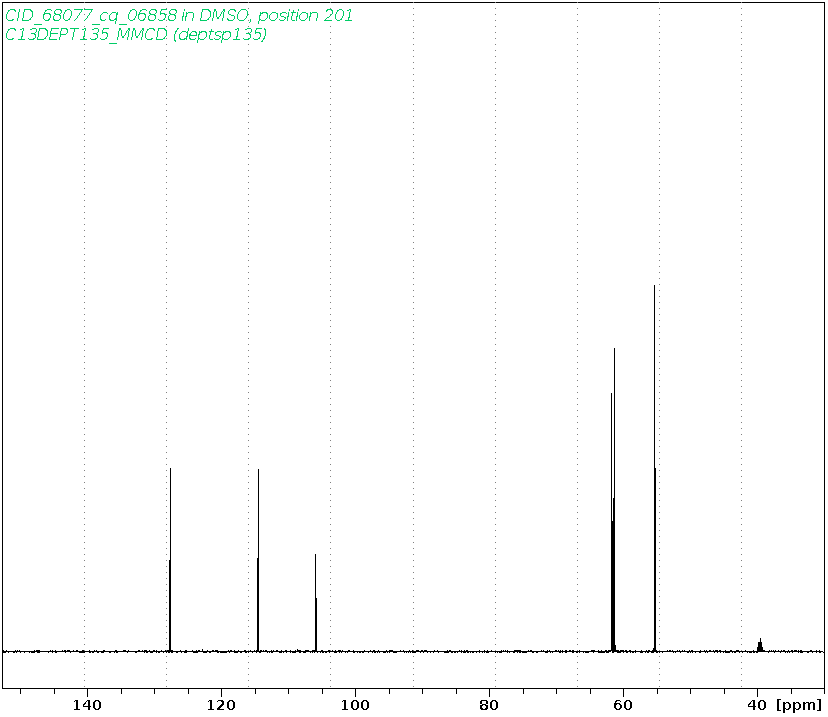The image size is (828, 717).
Task: Select the doublet peak near 61 ppm
Action: coord(613,499)
